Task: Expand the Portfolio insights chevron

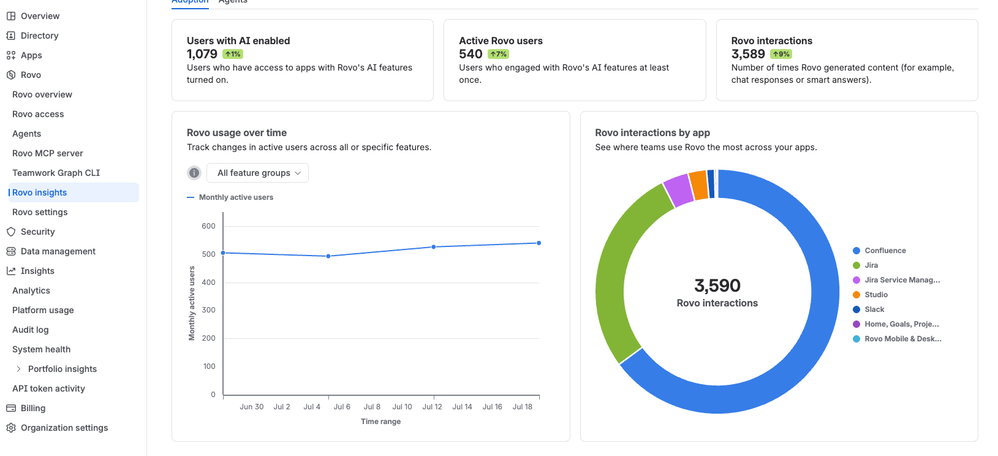Action: point(18,369)
